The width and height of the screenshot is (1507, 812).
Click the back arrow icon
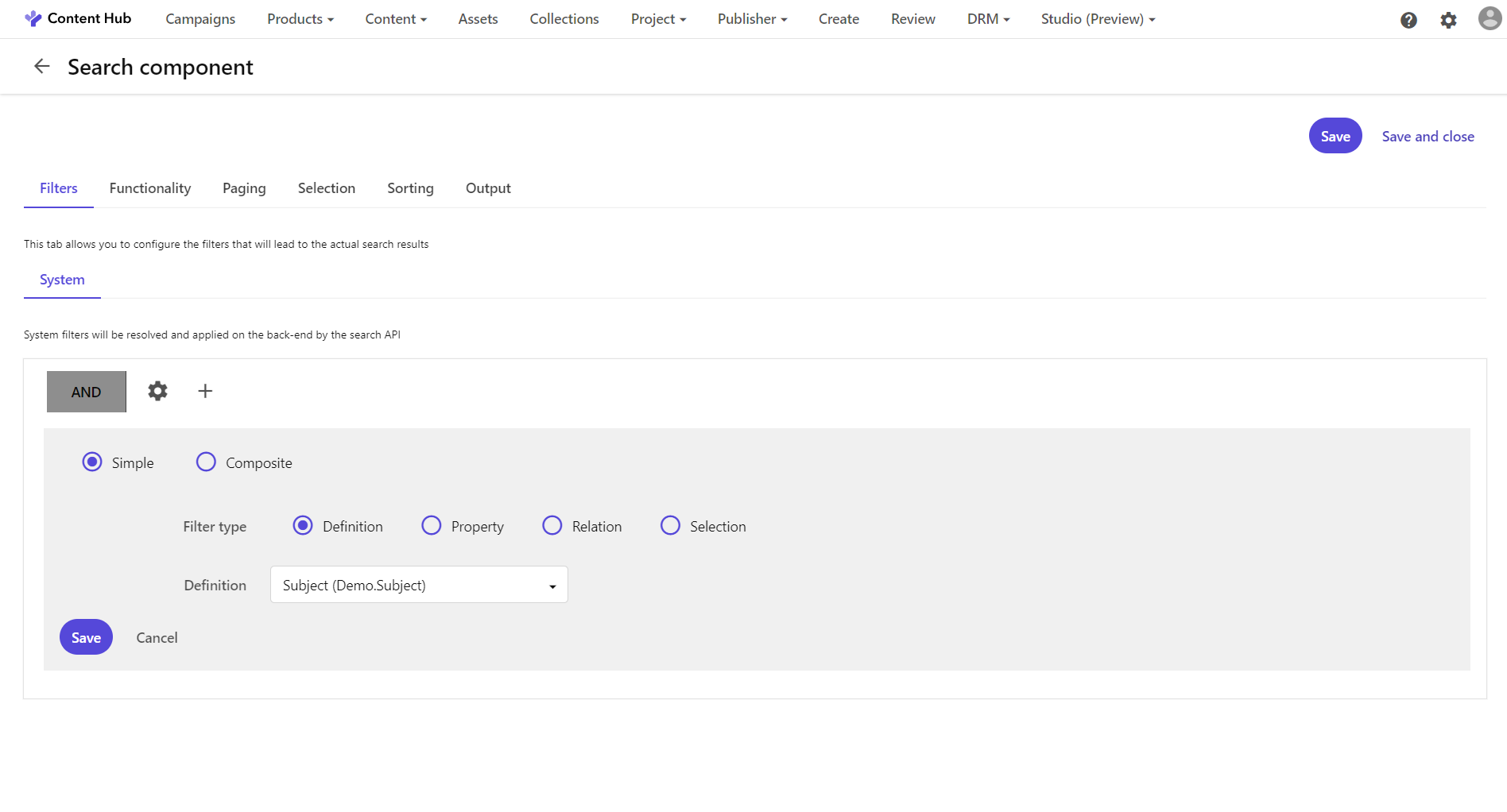(42, 67)
